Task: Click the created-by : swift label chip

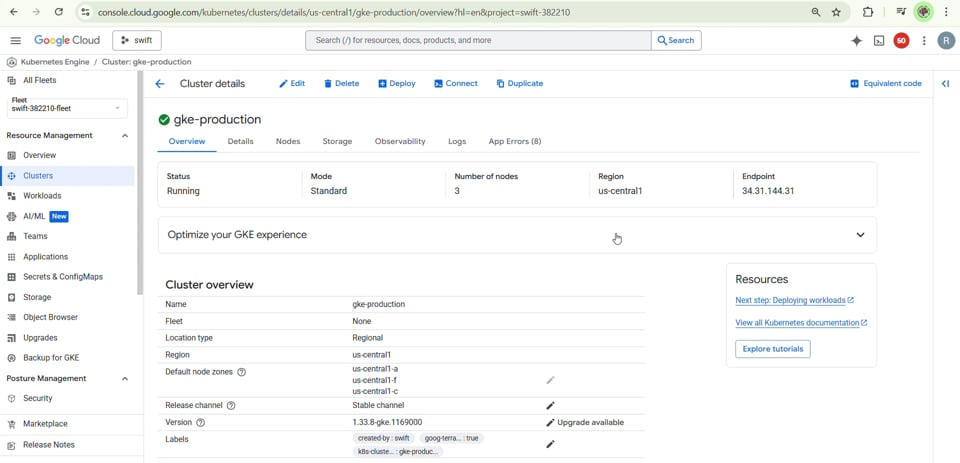Action: point(383,439)
